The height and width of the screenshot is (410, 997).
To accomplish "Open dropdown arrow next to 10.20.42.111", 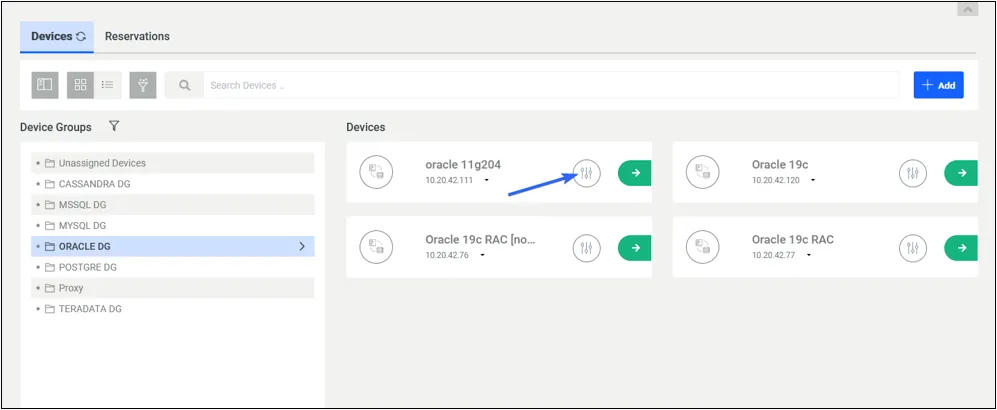I will click(486, 181).
